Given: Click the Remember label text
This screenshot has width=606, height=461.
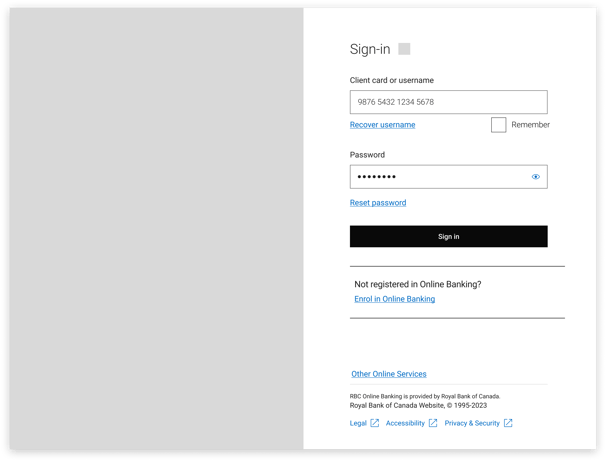Looking at the screenshot, I should pyautogui.click(x=530, y=125).
